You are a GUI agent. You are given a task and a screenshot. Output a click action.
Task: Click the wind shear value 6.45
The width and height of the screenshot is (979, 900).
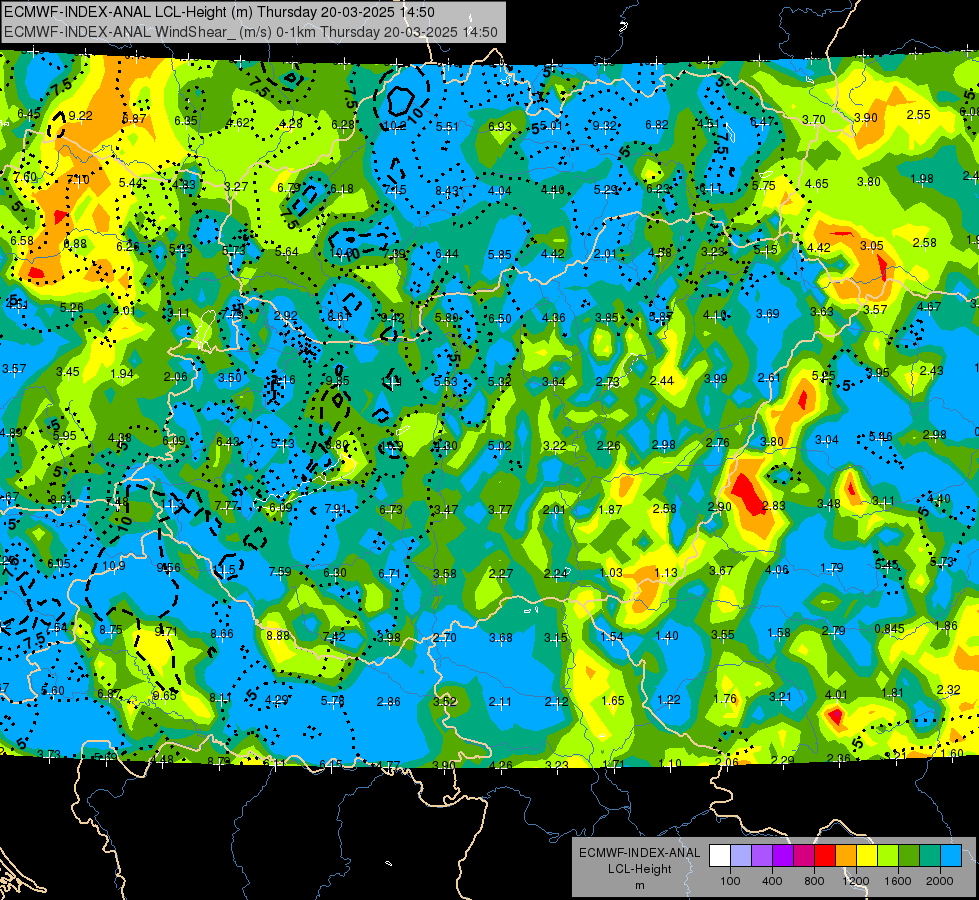click(x=29, y=114)
